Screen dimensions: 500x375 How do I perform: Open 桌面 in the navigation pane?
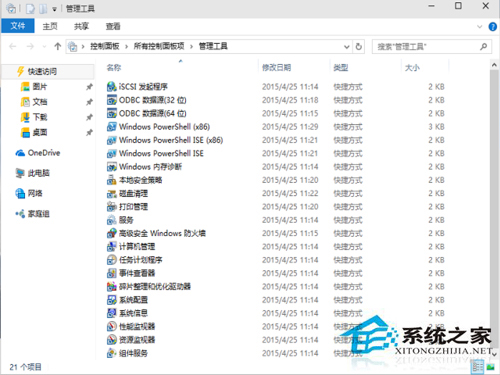pos(39,132)
